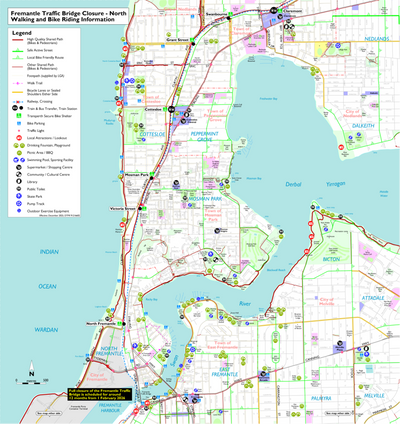Image resolution: width=400 pixels, height=424 pixels.
Task: Click the red 'City of Nedlands' council label
Action: click(352, 113)
